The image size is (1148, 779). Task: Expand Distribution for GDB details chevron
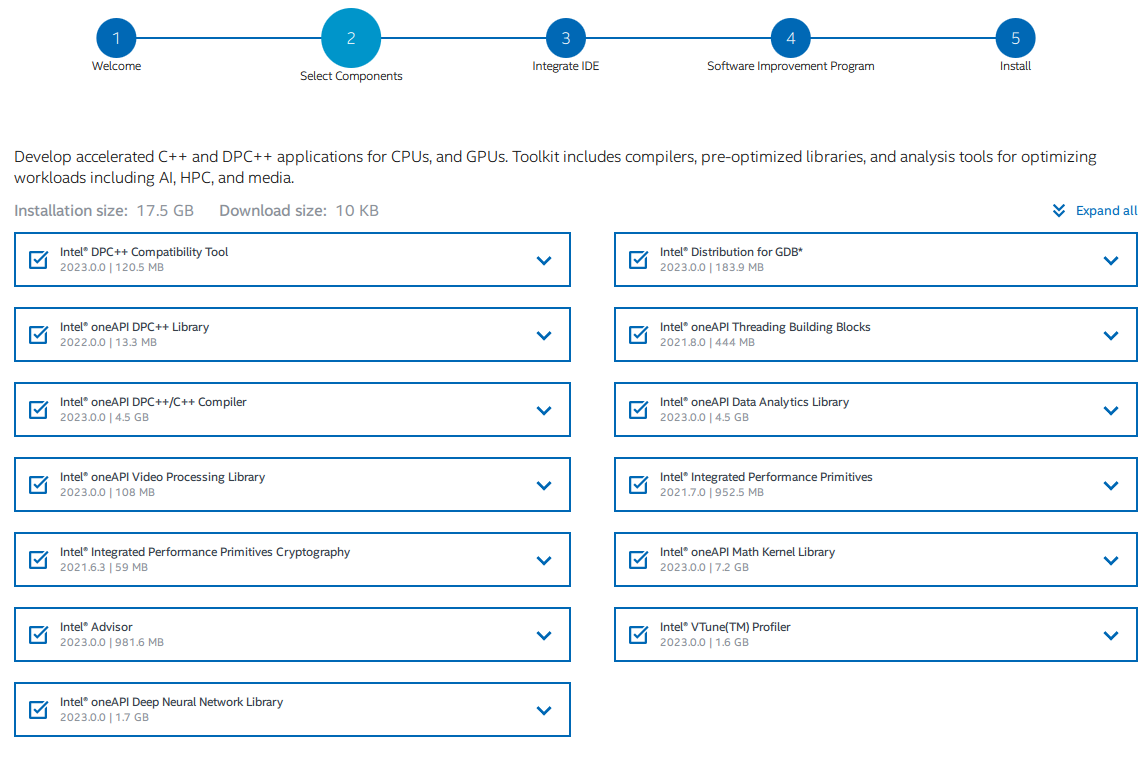click(1111, 261)
